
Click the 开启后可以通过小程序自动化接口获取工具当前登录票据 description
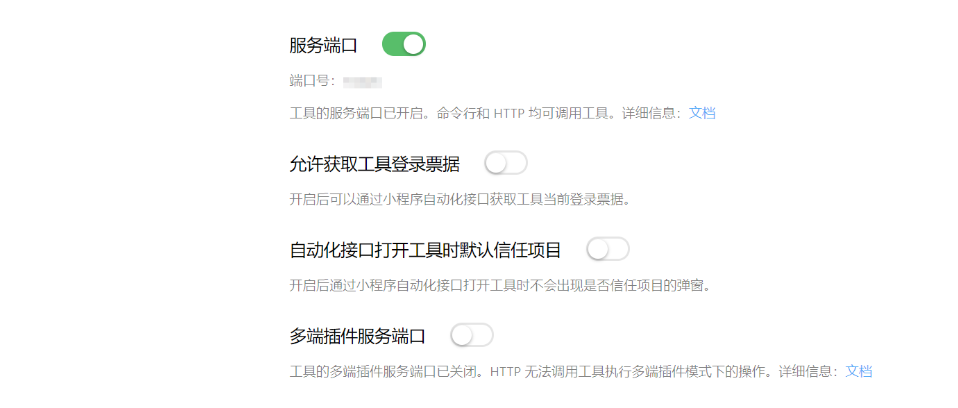pos(460,199)
